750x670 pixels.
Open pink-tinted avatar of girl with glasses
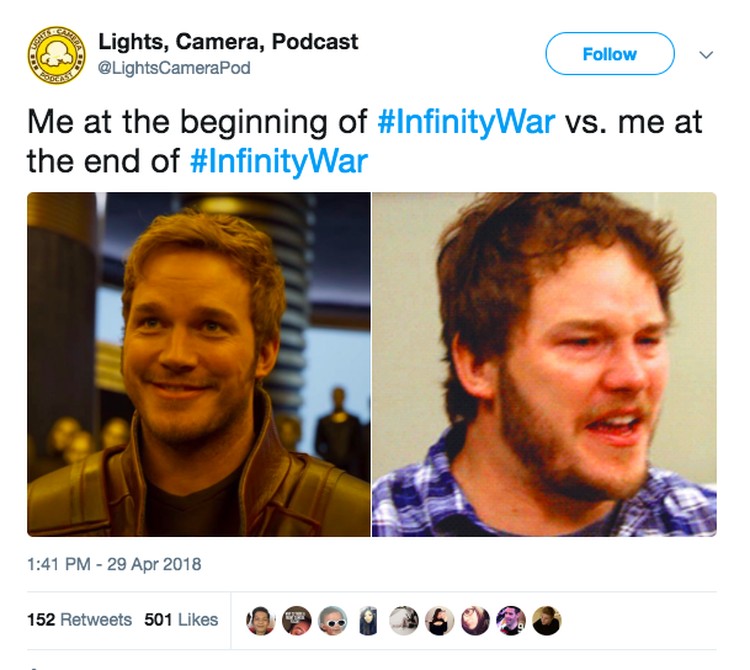click(475, 621)
